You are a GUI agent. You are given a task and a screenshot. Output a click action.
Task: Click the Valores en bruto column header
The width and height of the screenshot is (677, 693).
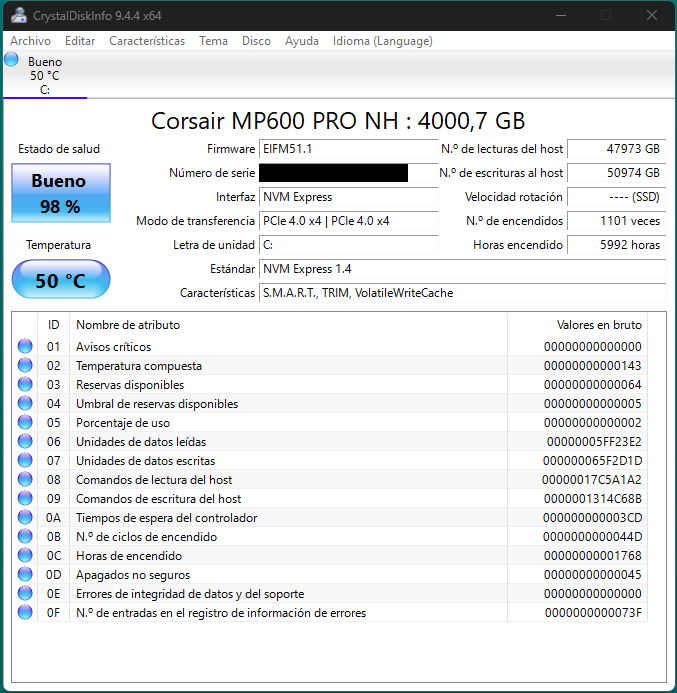pos(577,325)
